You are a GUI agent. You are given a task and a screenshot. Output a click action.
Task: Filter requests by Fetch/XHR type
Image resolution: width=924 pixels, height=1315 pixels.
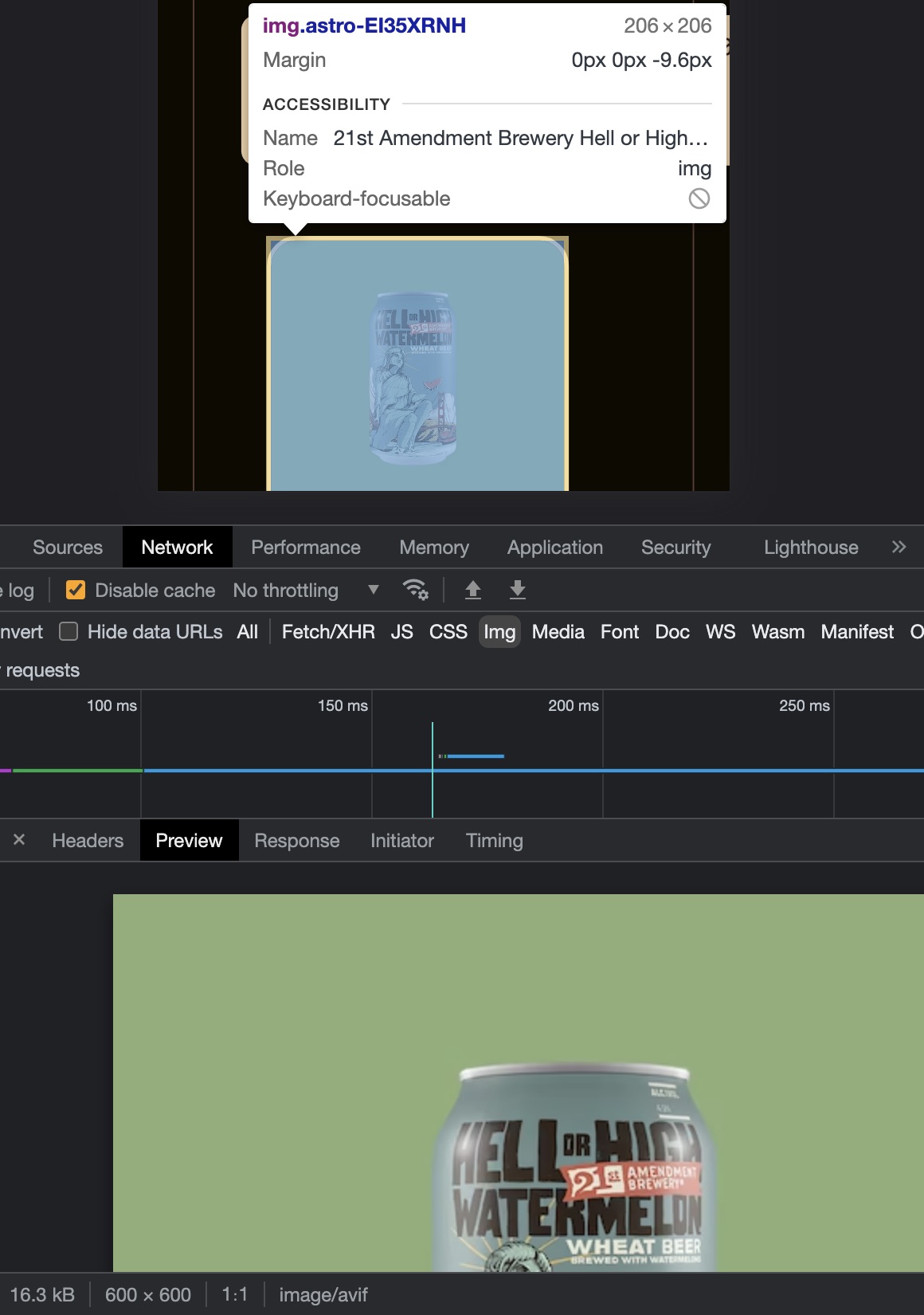[x=328, y=632]
